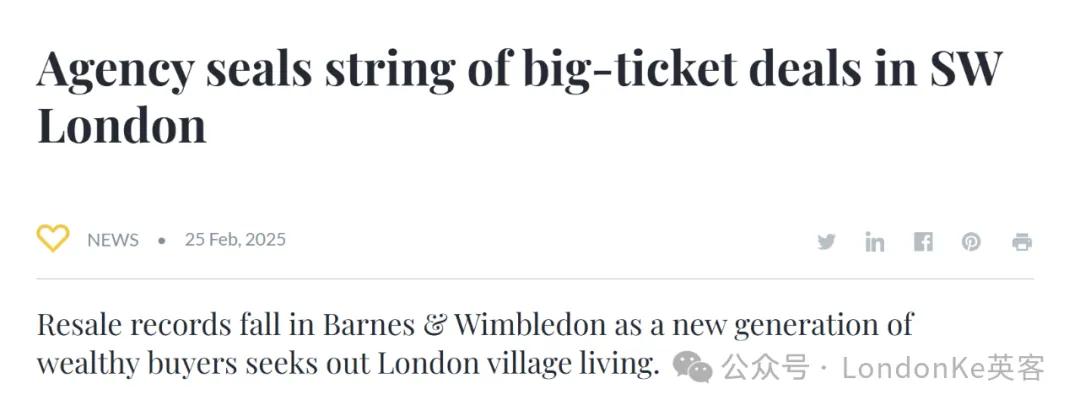This screenshot has width=1080, height=411.
Task: Click the word Wimbledon in summary
Action: click(x=530, y=324)
